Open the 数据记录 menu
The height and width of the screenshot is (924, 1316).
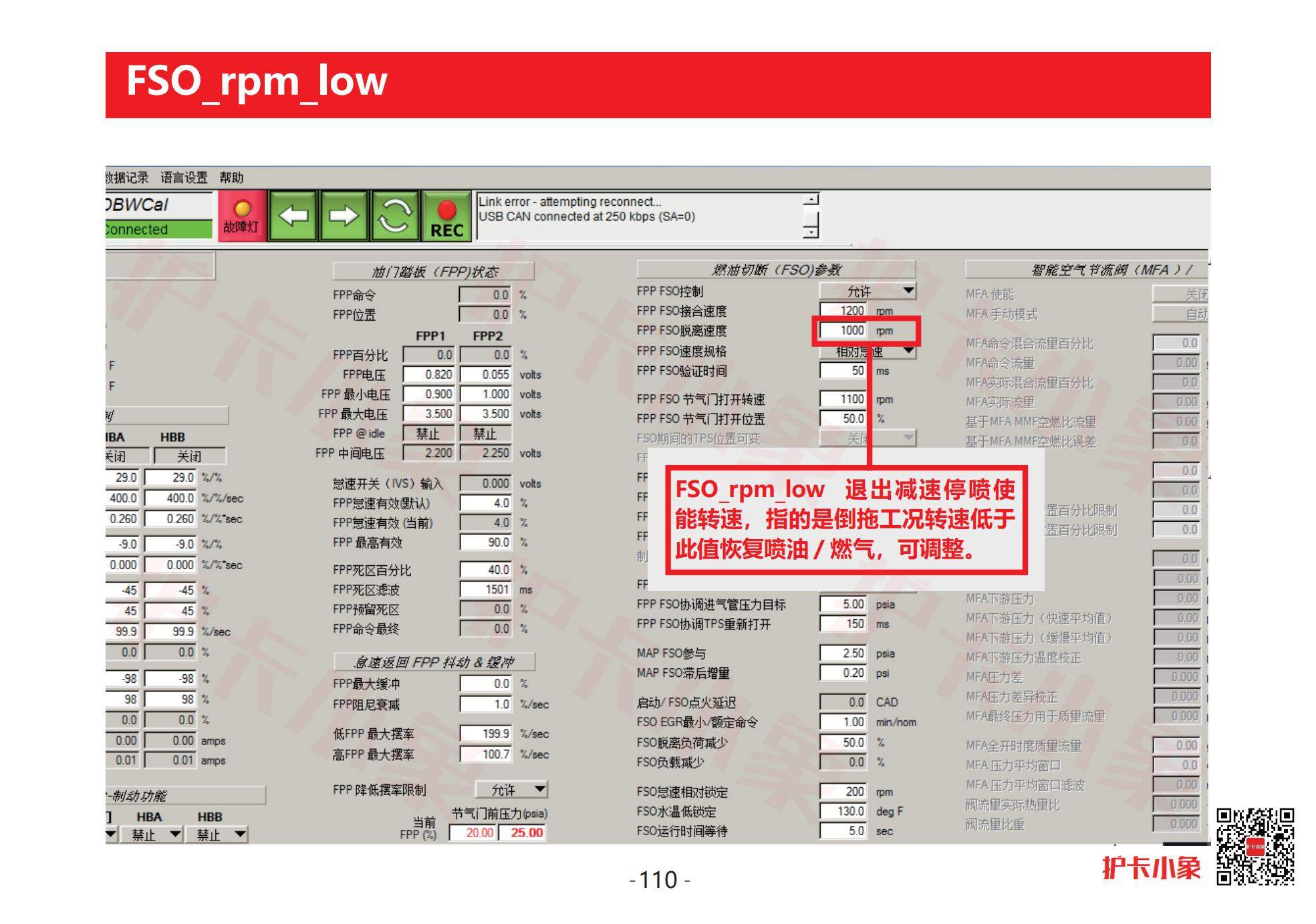127,177
